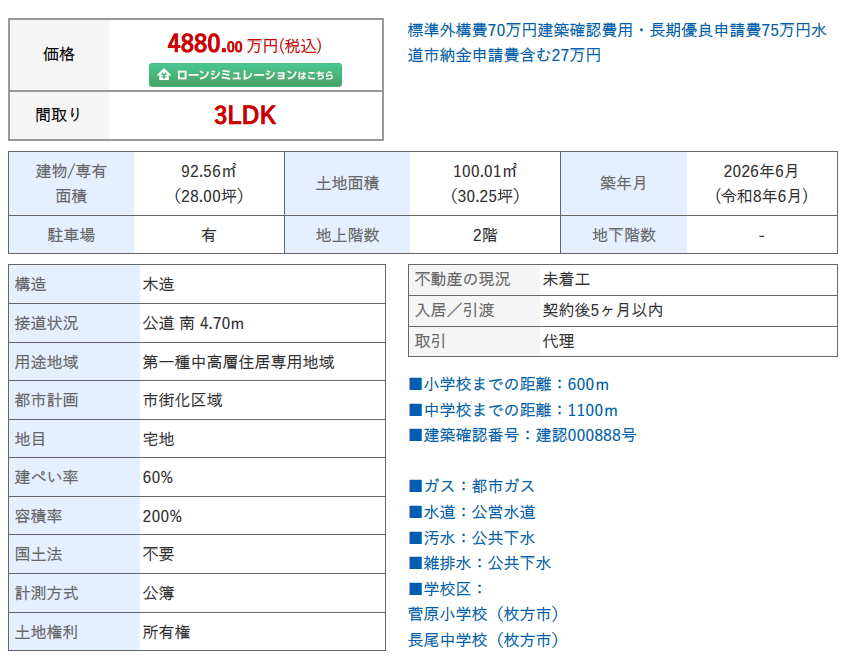Click the 建築確認番号 建認000888号 line
Viewport: 849px width, 665px height.
522,435
